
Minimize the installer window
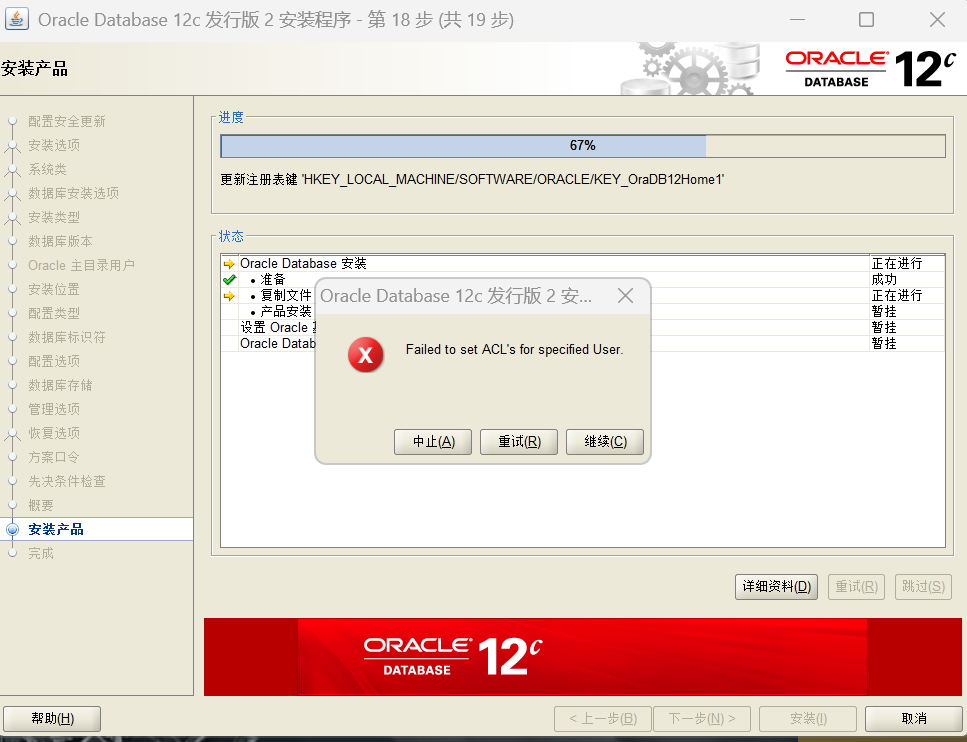pos(797,20)
